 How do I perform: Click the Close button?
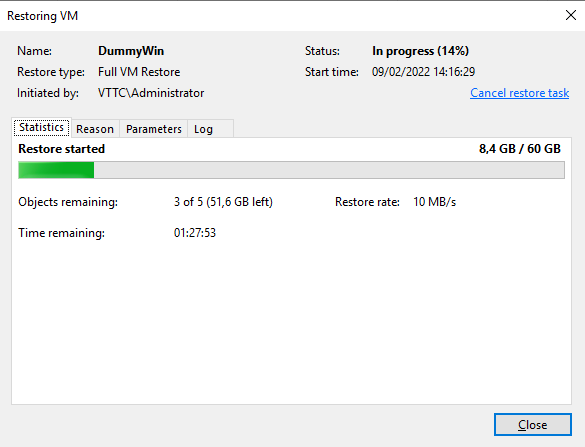[x=532, y=425]
